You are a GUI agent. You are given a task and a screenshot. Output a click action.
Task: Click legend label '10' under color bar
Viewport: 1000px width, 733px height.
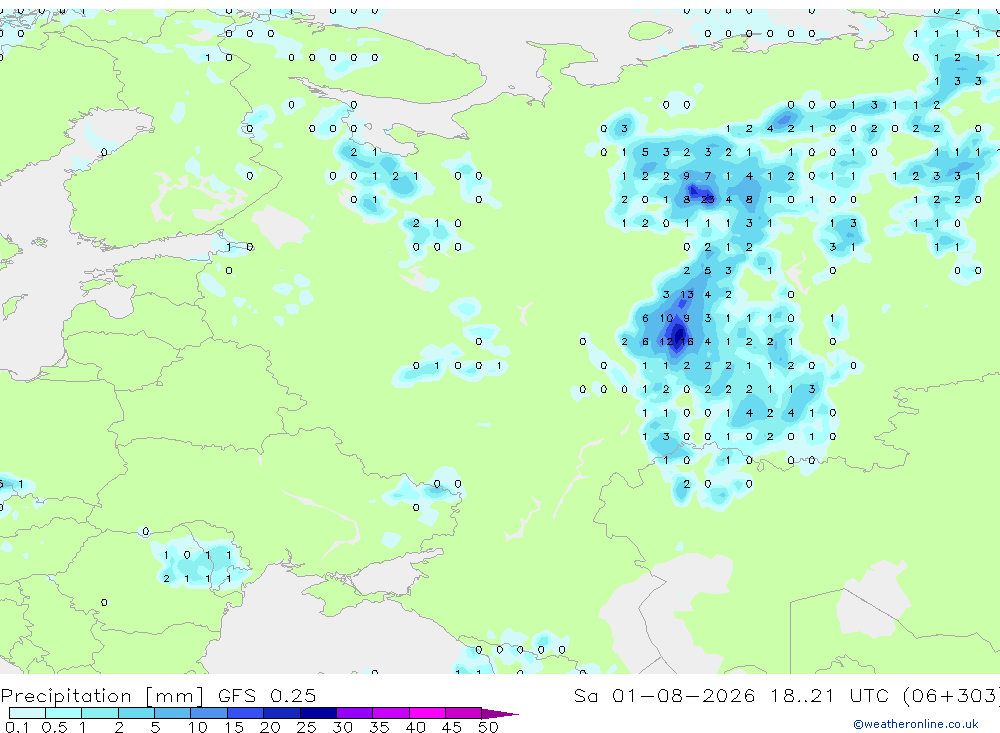(x=198, y=727)
